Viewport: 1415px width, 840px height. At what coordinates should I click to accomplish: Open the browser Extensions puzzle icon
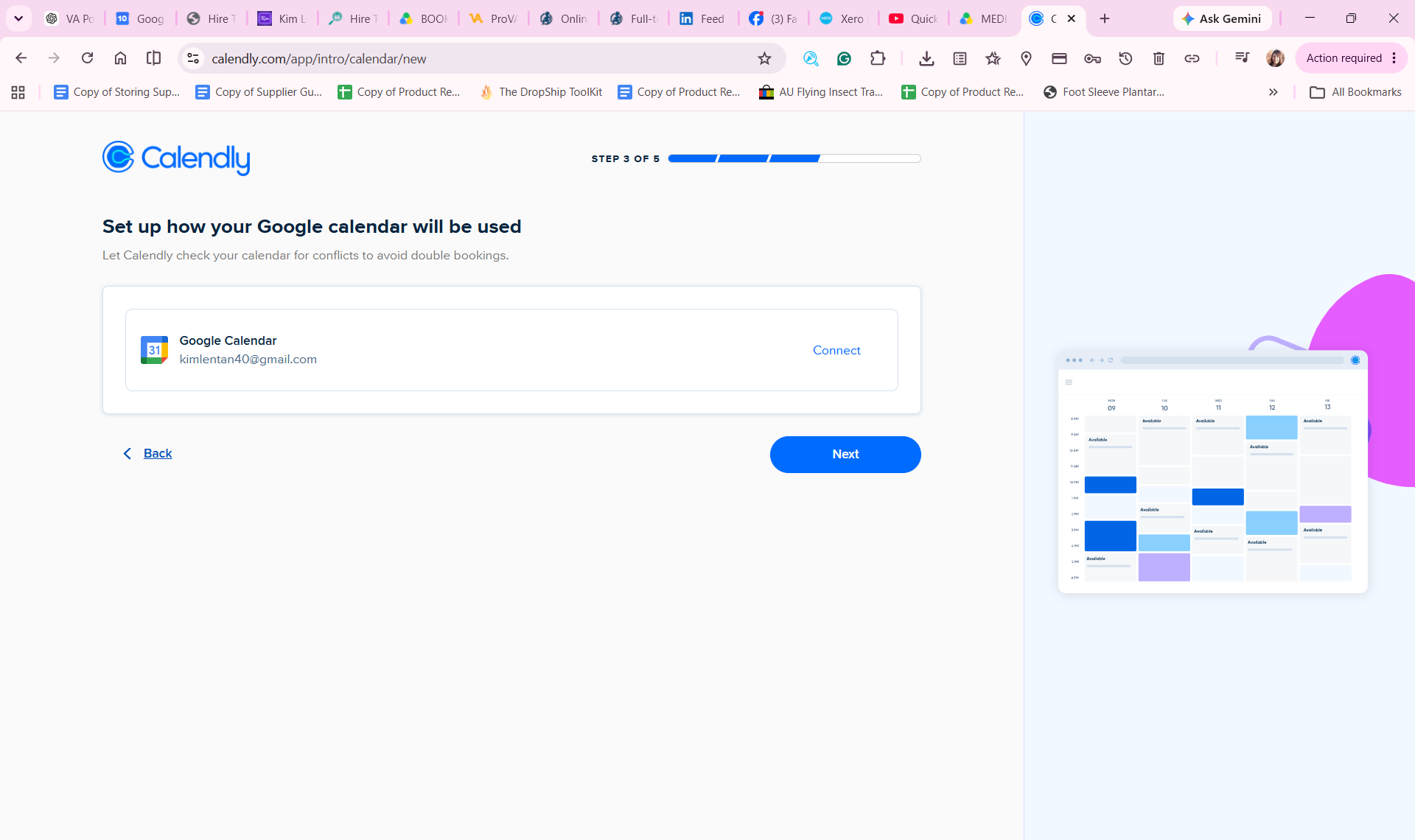coord(877,58)
